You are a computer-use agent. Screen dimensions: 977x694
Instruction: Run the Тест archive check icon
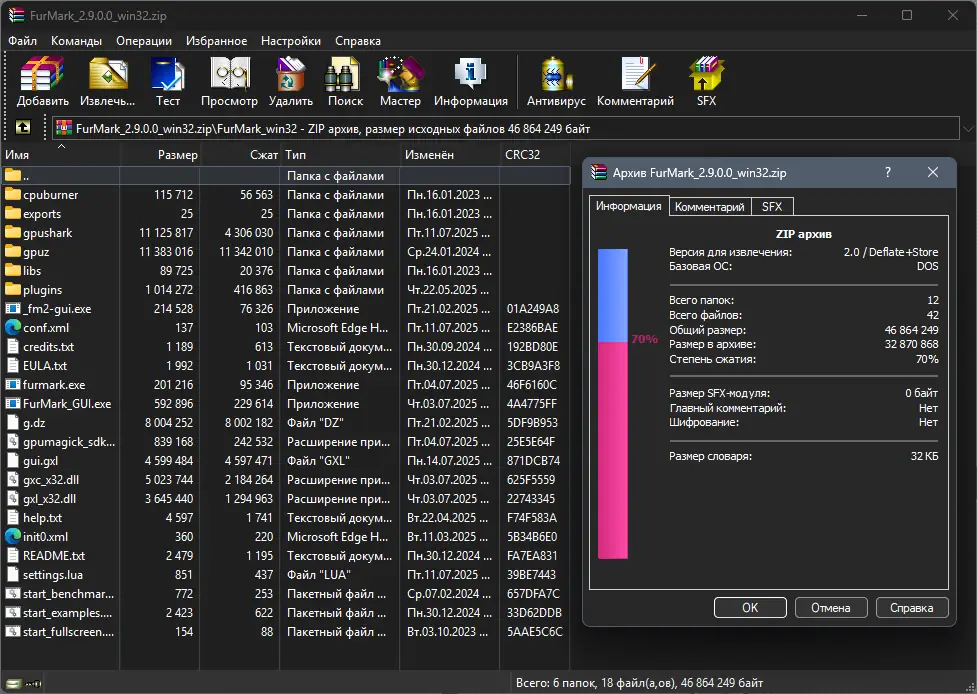pos(168,74)
